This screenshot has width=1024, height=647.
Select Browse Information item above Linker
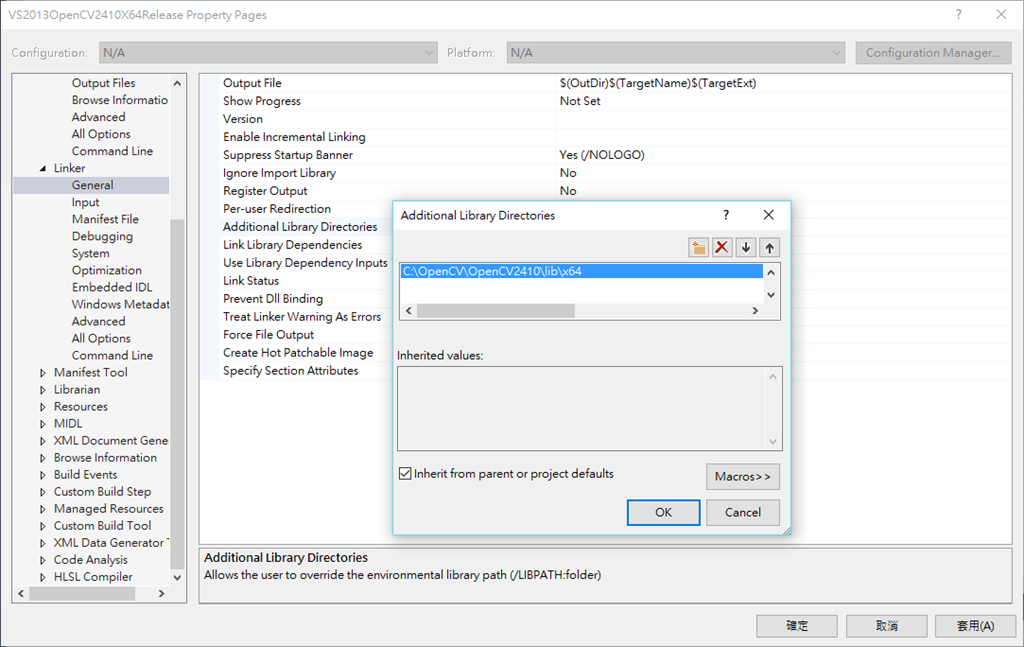[x=120, y=100]
